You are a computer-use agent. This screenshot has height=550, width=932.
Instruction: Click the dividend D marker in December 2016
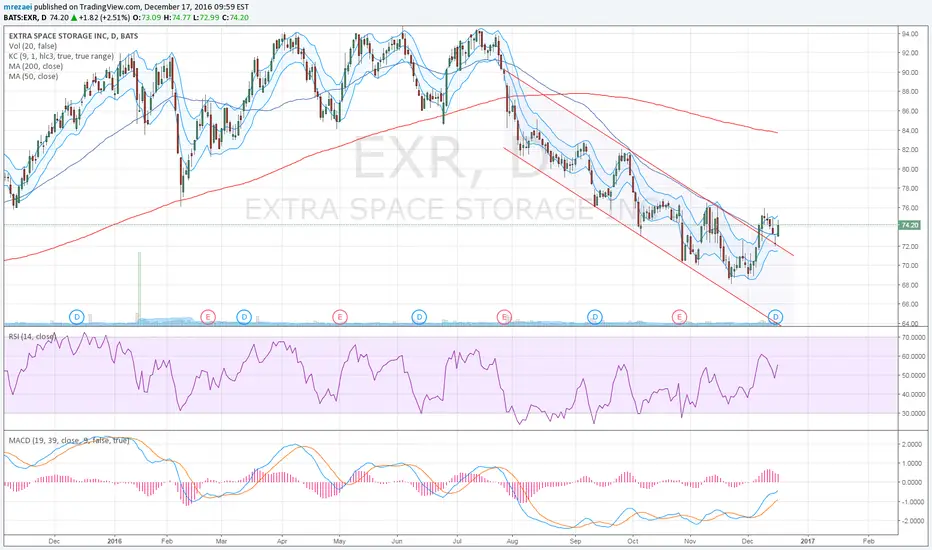775,317
